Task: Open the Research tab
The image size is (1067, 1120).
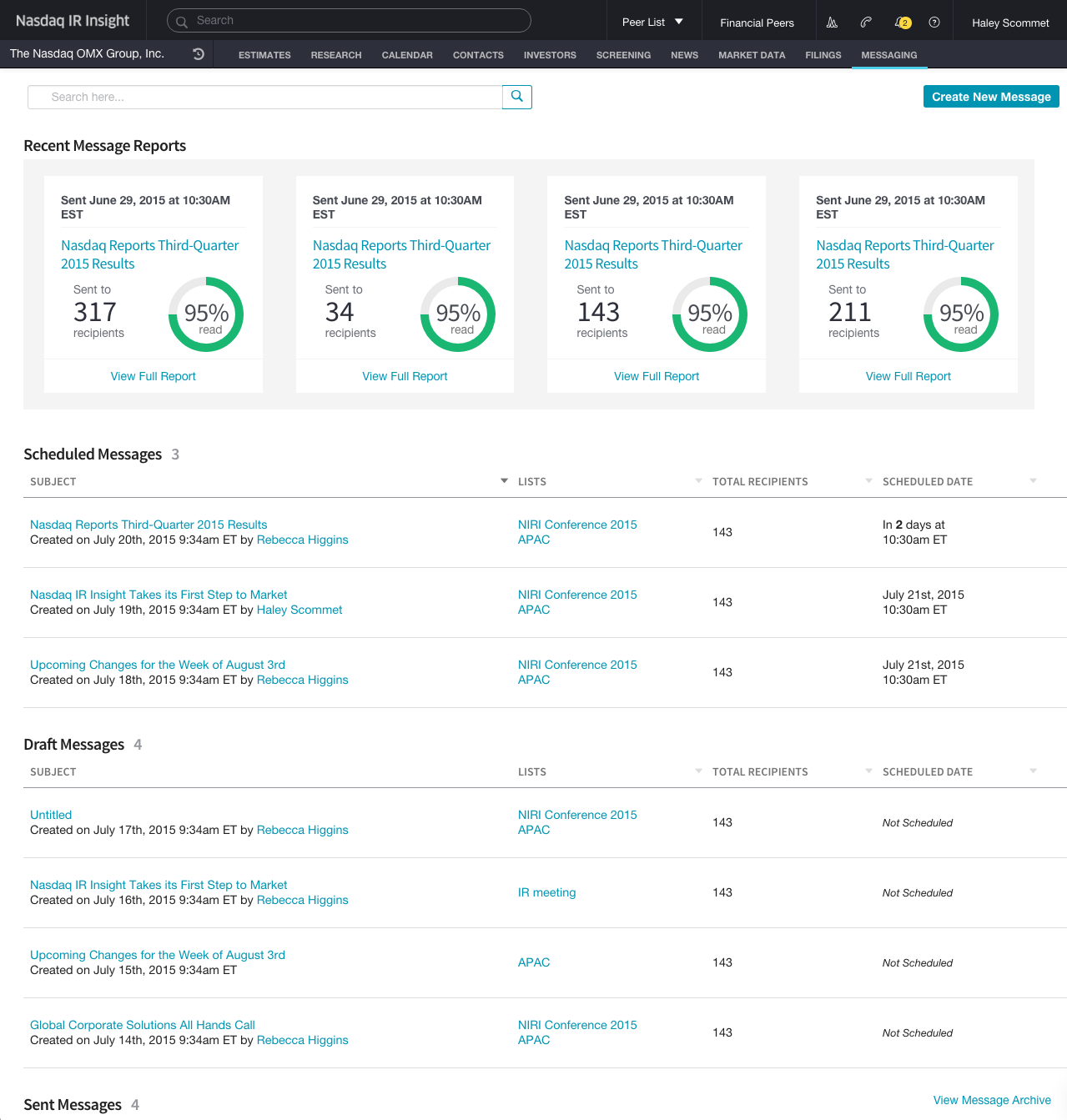Action: click(x=336, y=55)
